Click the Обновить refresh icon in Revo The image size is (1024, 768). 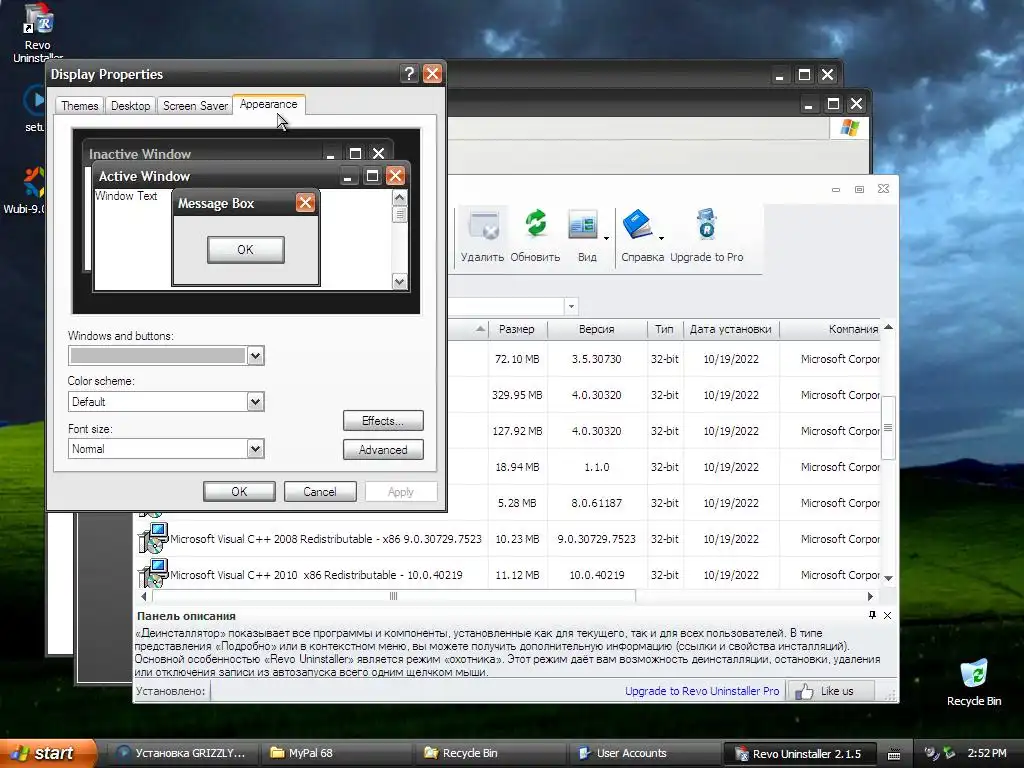536,223
